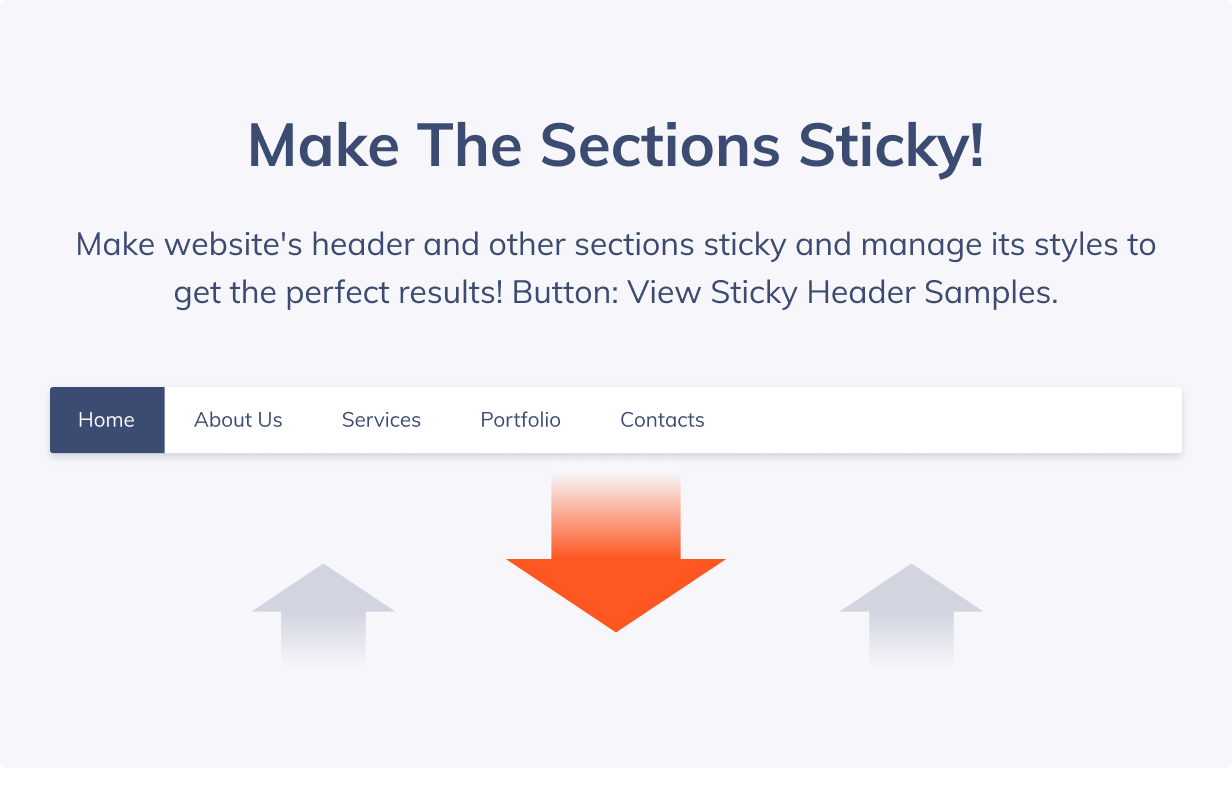Screen dimensions: 1232x808
Task: Click the word "Sections" in the heading
Action: click(x=659, y=146)
